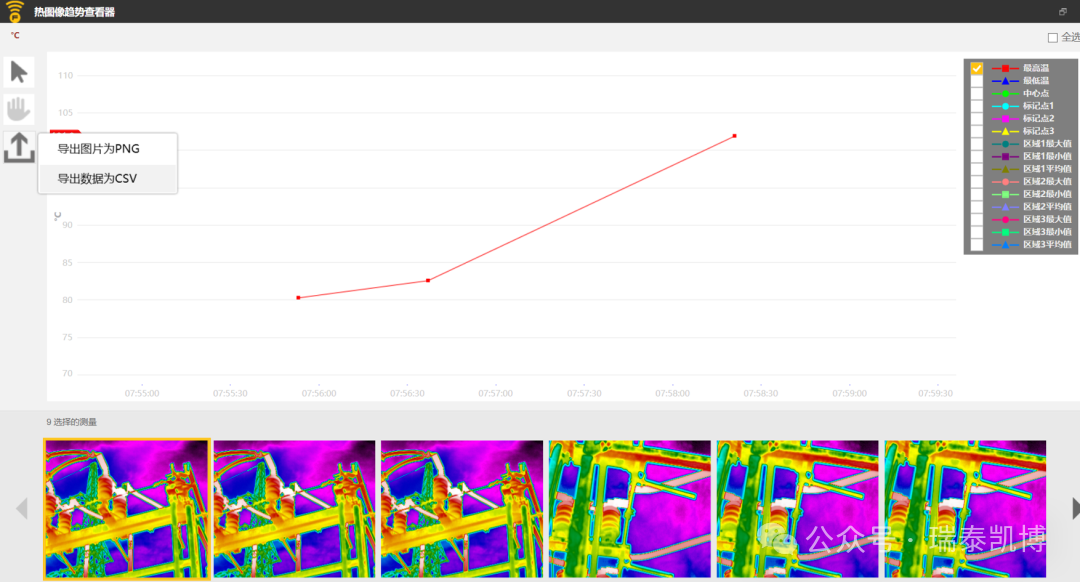Click the restore window icon

coord(1062,12)
